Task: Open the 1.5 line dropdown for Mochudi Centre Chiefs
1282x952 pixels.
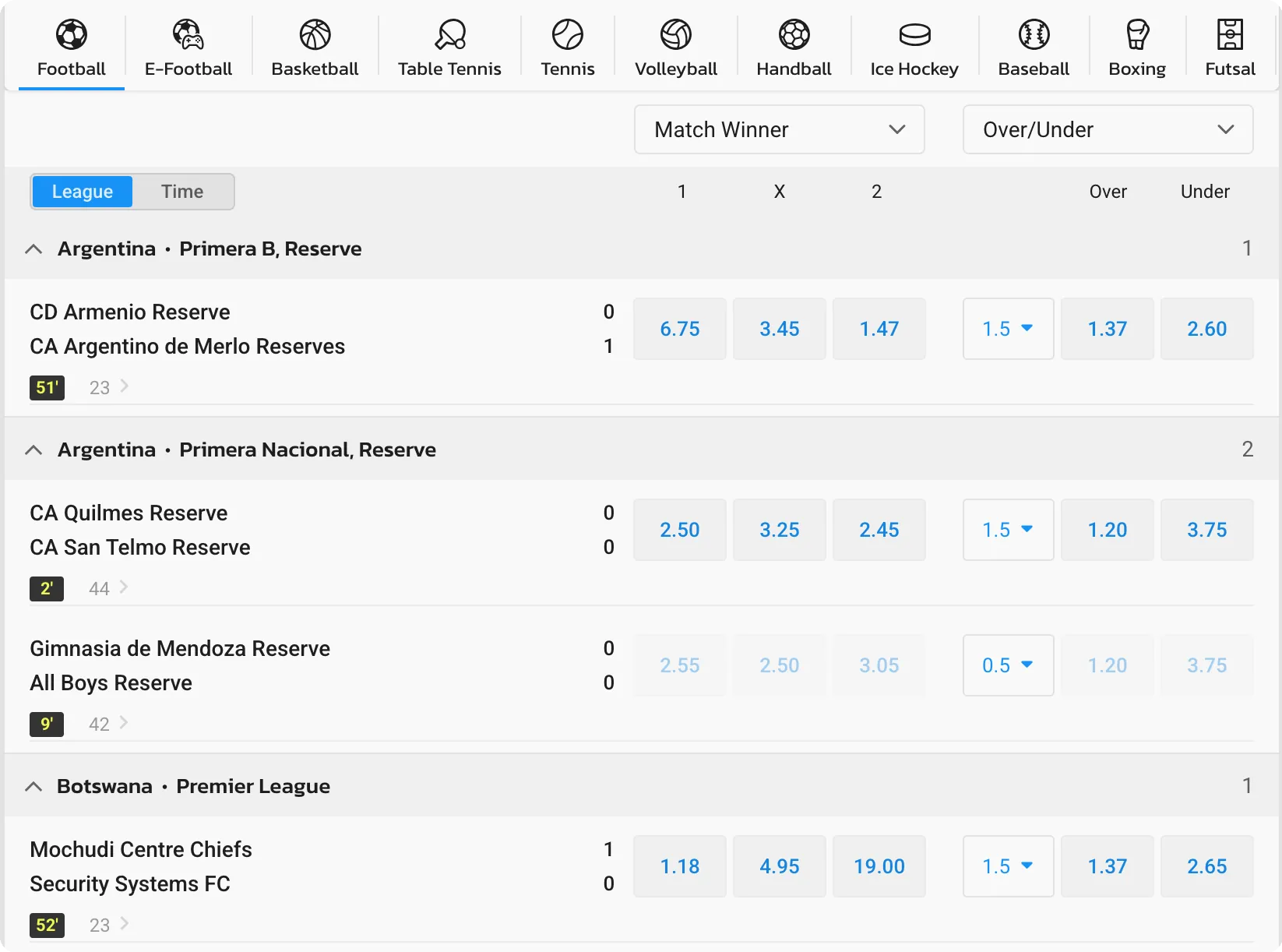Action: pos(1009,866)
